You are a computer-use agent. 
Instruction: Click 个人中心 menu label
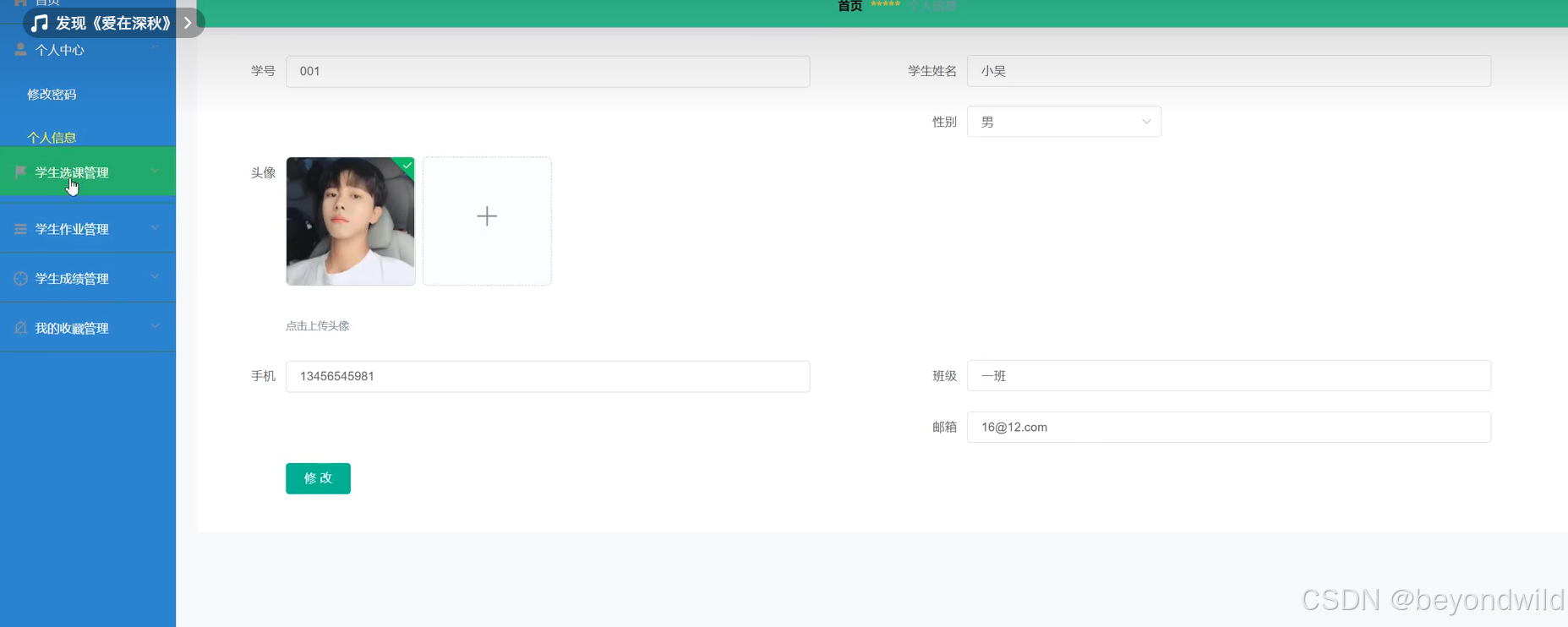click(x=59, y=50)
